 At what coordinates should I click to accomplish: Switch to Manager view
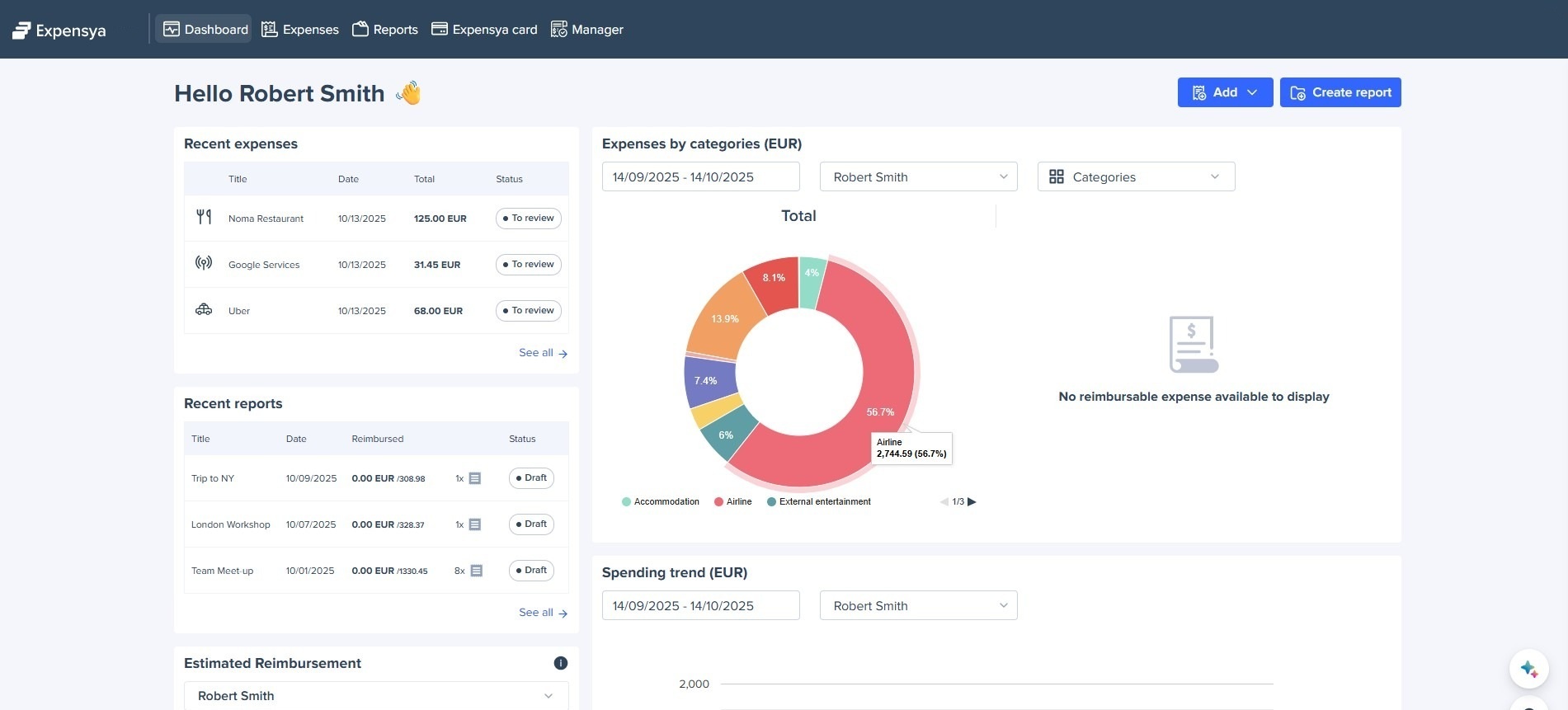pos(586,30)
